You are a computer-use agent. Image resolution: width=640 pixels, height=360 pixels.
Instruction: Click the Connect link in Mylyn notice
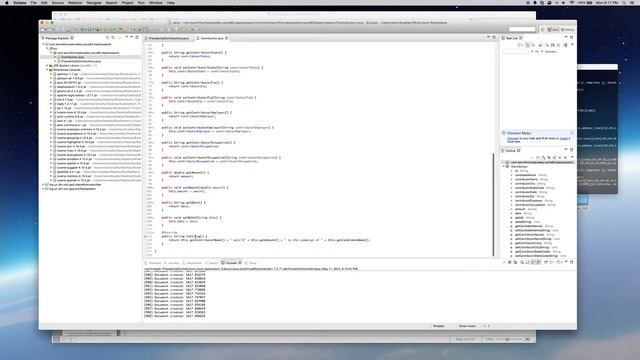(x=513, y=138)
